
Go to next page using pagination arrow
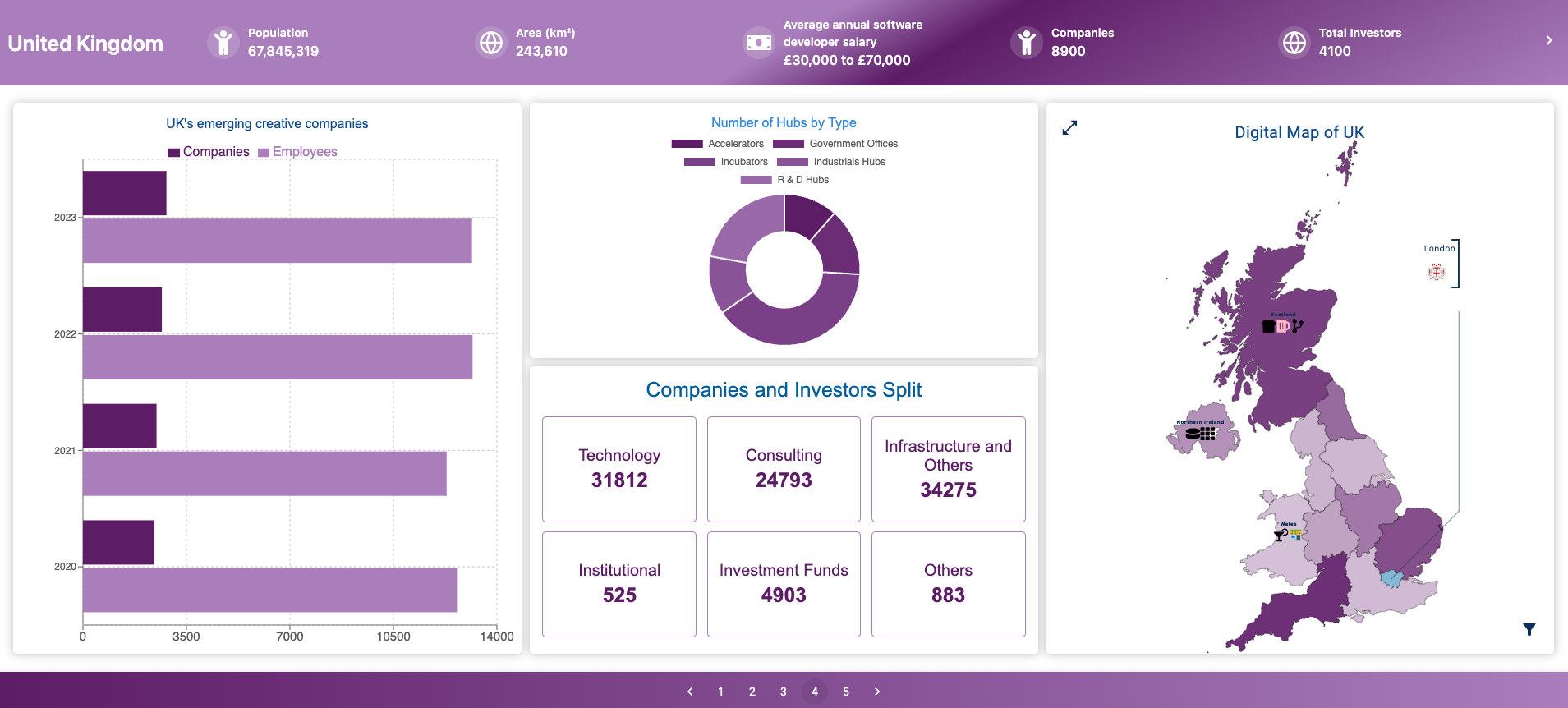877,692
